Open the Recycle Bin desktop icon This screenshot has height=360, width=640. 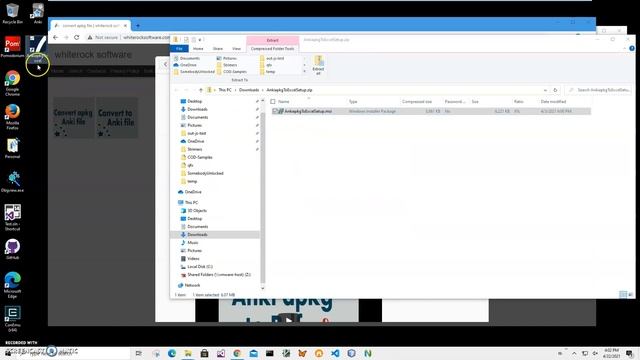(x=12, y=13)
